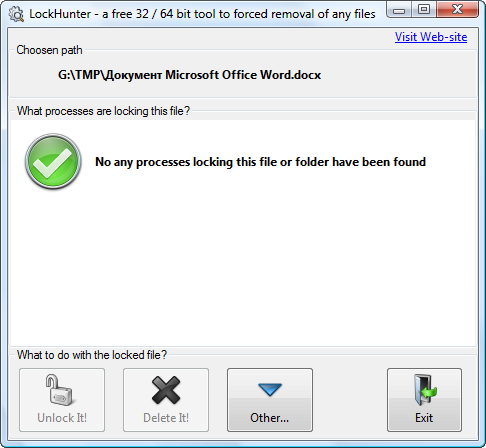Click the empty area of the process list
Screen dimensions: 486x448
point(243,267)
